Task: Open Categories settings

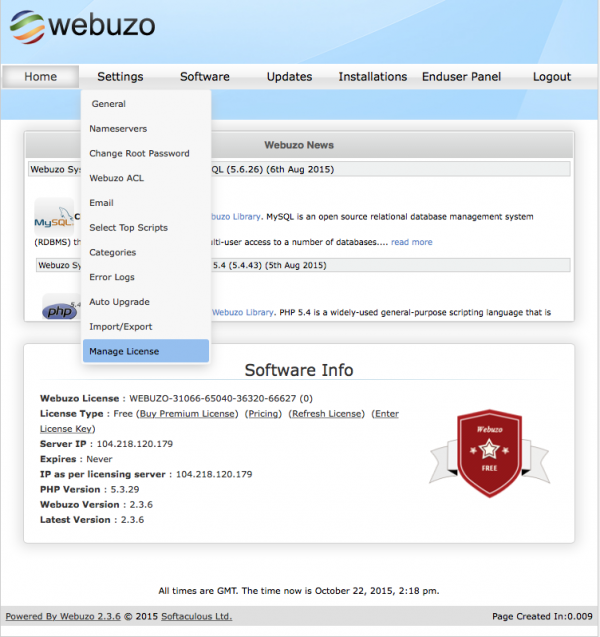Action: coord(146,253)
